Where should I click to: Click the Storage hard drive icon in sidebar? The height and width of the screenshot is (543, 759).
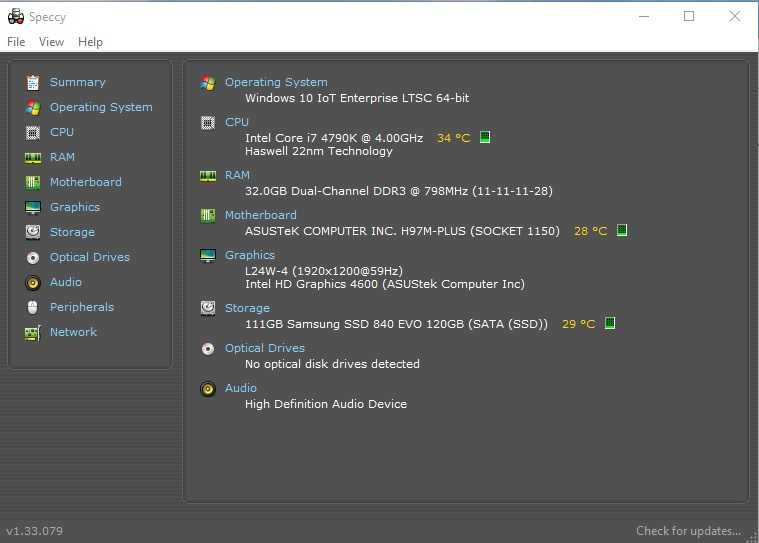(x=33, y=232)
